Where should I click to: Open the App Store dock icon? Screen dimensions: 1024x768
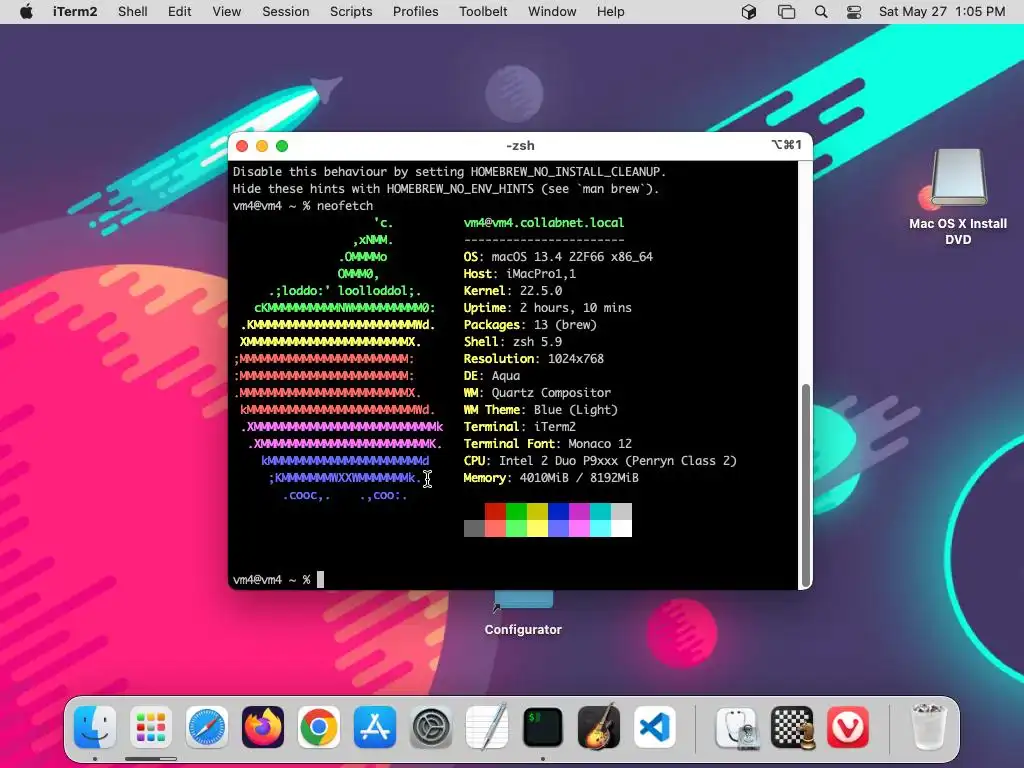point(375,727)
